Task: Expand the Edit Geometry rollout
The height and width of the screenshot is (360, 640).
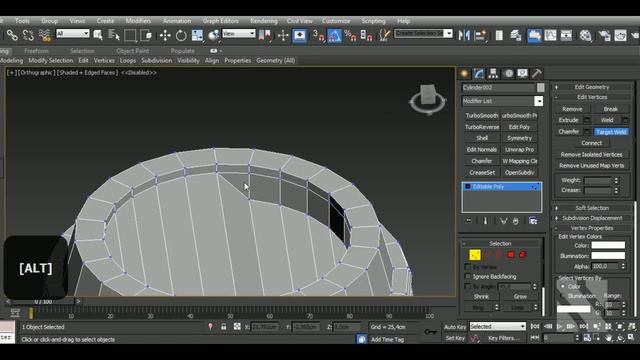Action: (x=592, y=87)
